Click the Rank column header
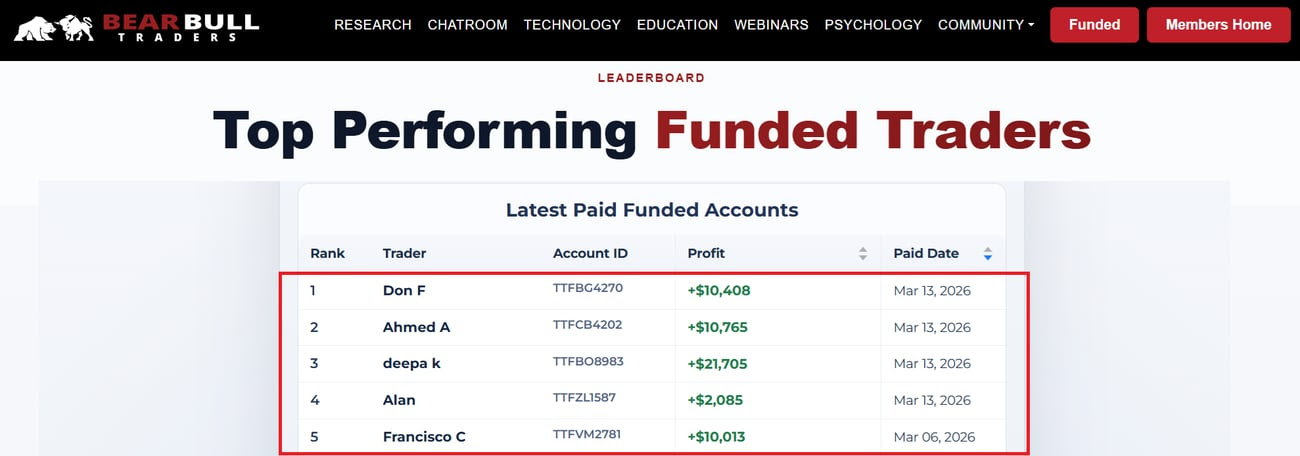1300x456 pixels. click(x=327, y=254)
